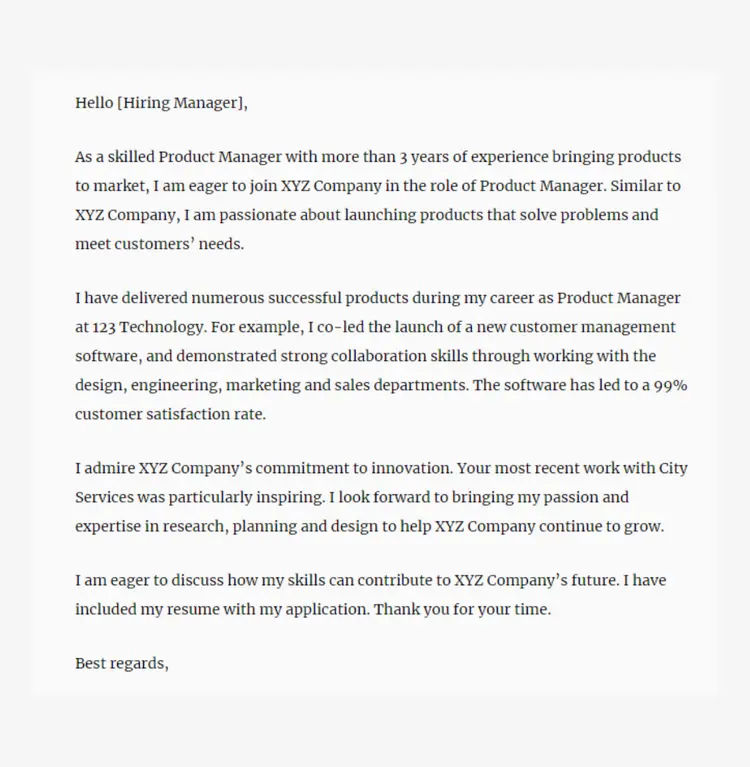The height and width of the screenshot is (767, 750).
Task: Click '123 Technology' in the second paragraph
Action: point(147,327)
